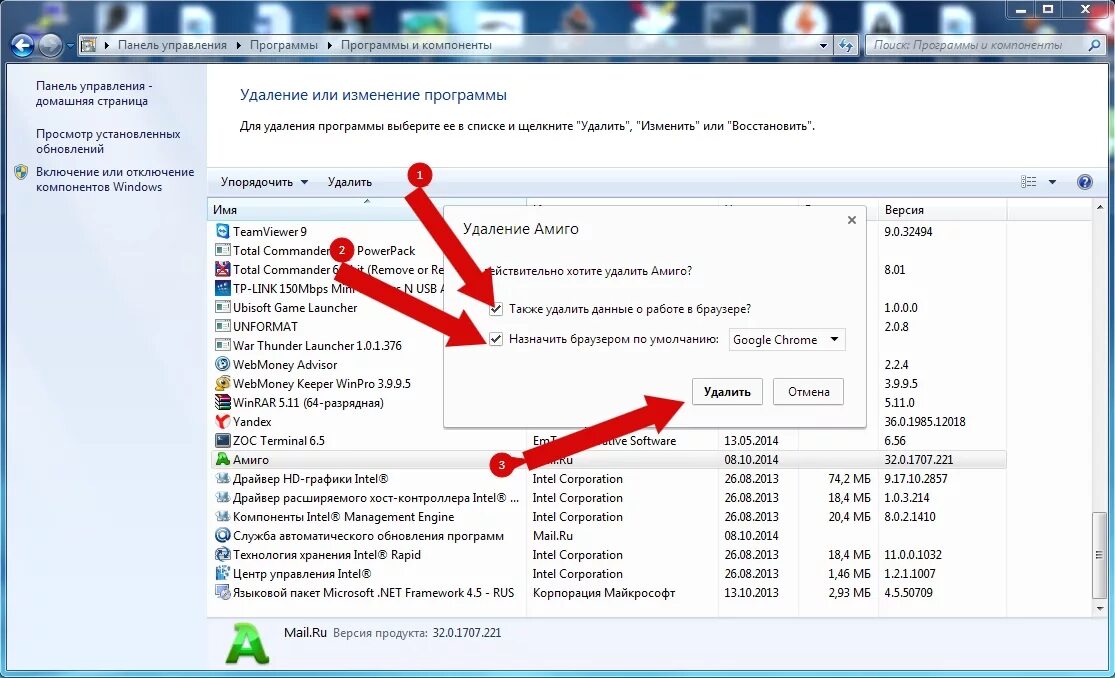Image resolution: width=1115 pixels, height=678 pixels.
Task: Click the Yandex browser icon
Action: tap(223, 421)
